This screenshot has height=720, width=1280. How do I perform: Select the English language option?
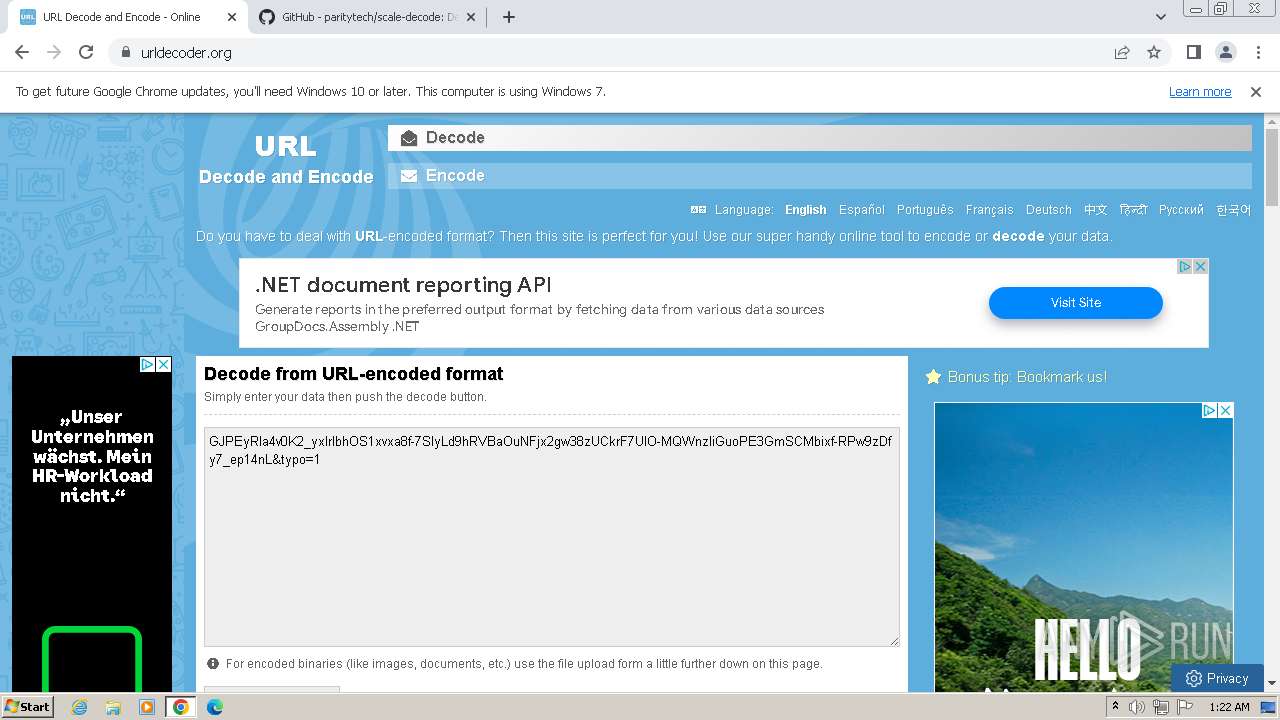pyautogui.click(x=805, y=210)
